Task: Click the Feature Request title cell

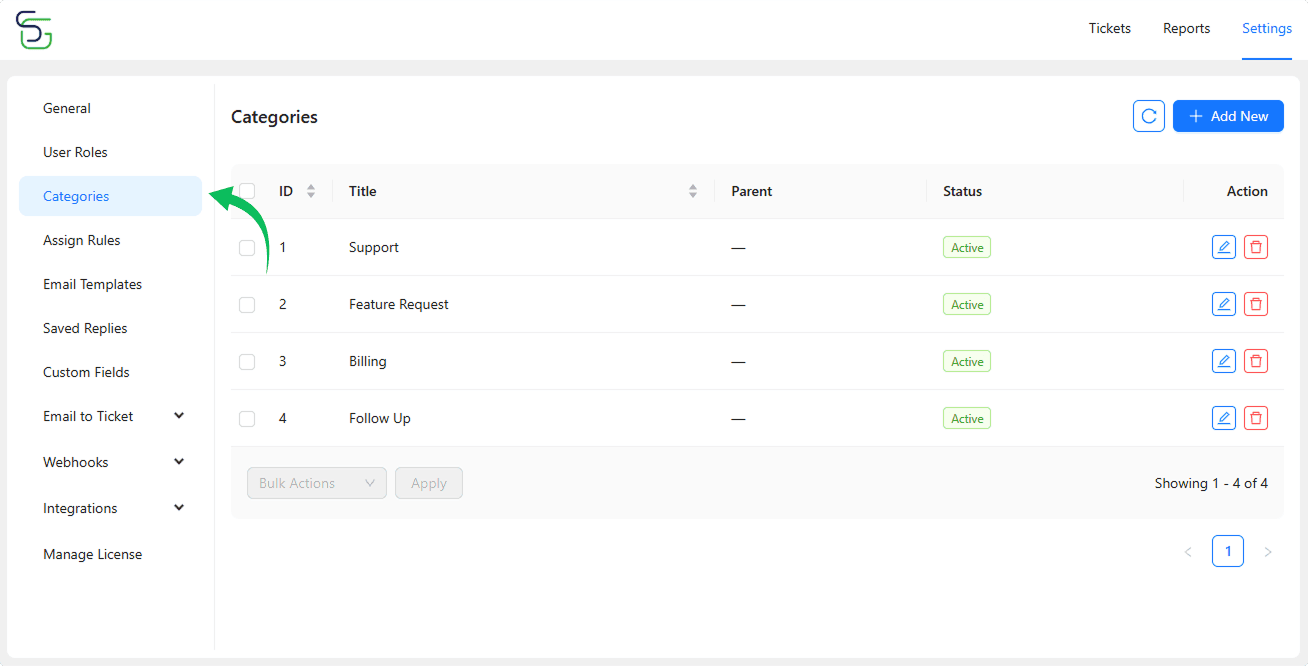Action: pos(399,304)
